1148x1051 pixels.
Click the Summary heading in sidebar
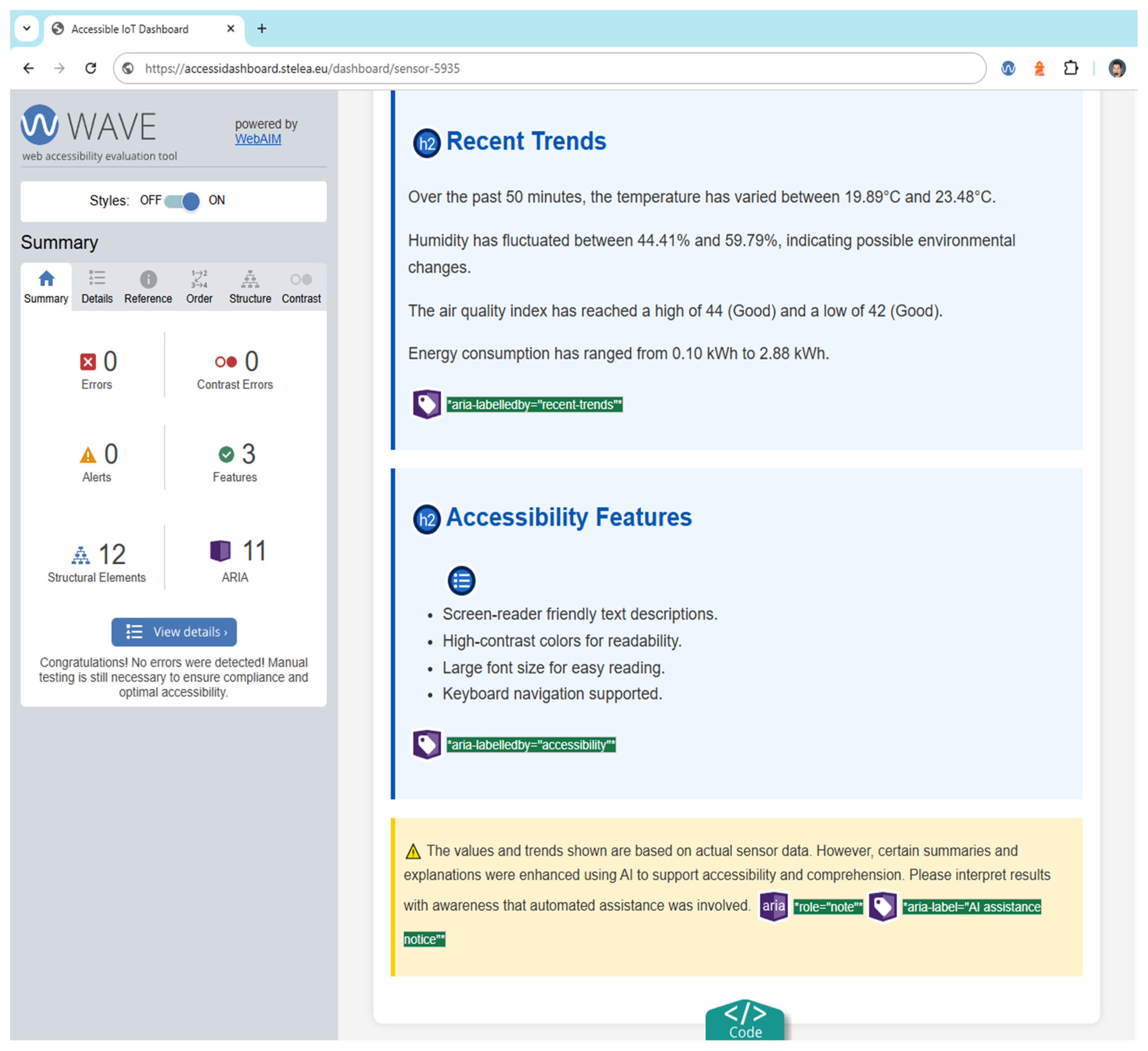[60, 243]
